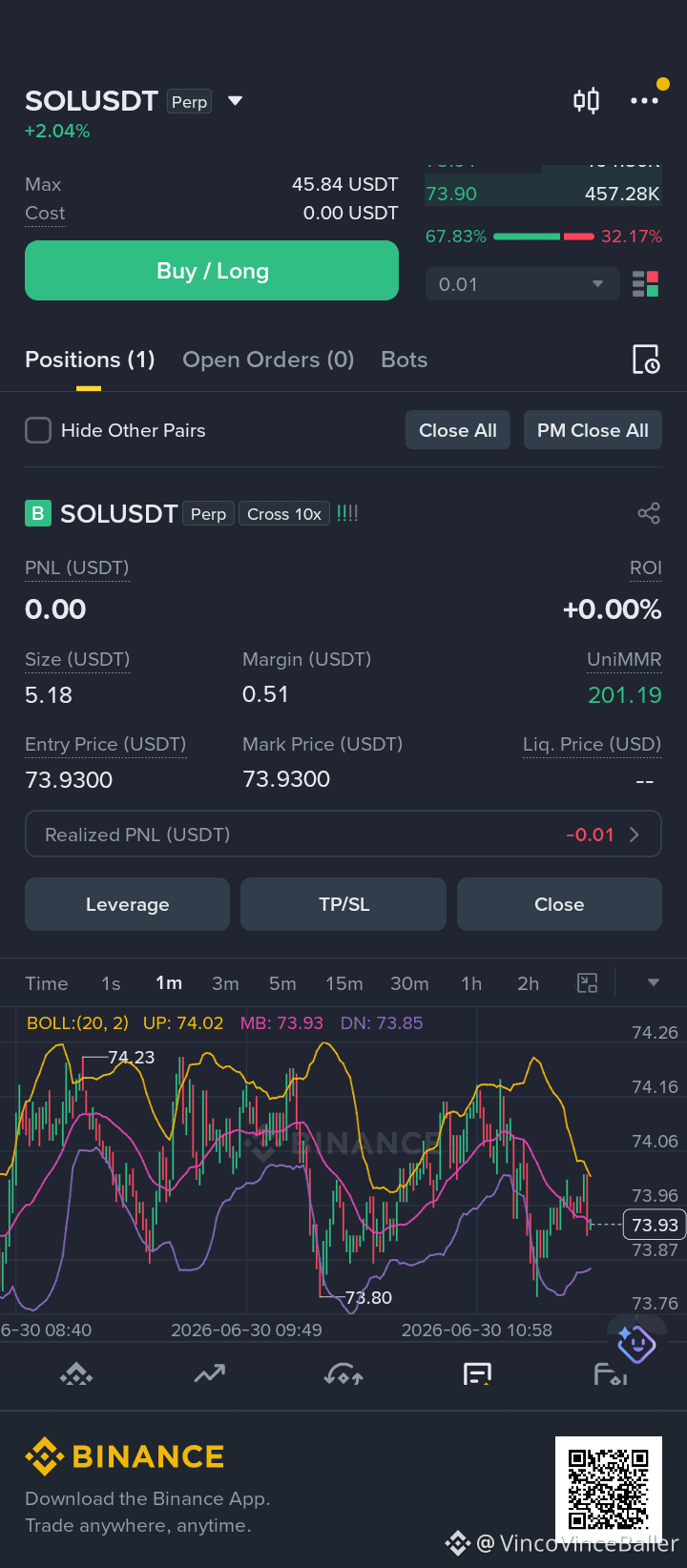Click the Cost label
The image size is (687, 1568).
45,213
